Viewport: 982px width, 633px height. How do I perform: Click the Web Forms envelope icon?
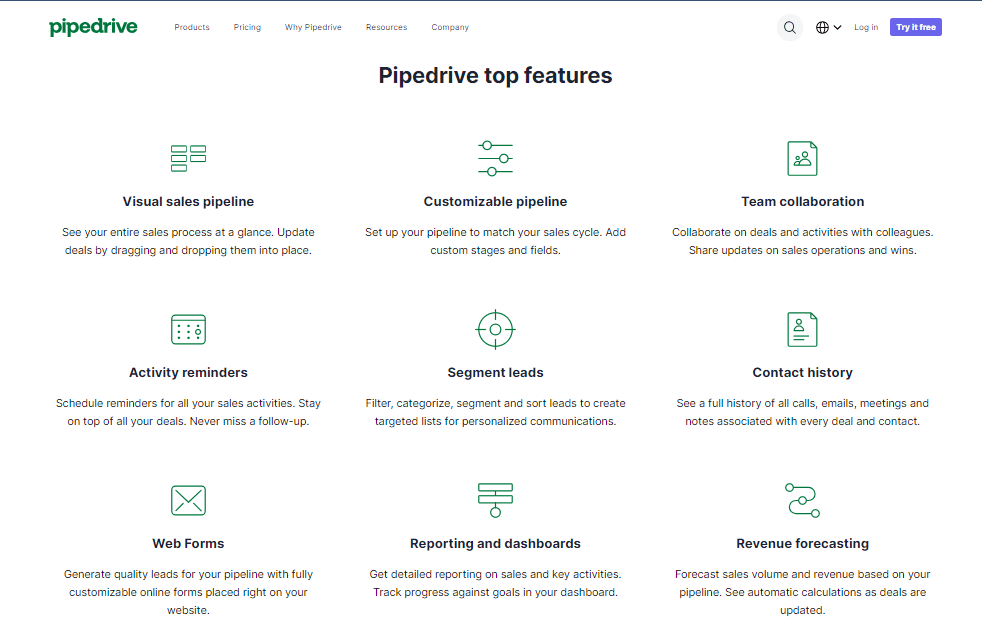click(189, 500)
